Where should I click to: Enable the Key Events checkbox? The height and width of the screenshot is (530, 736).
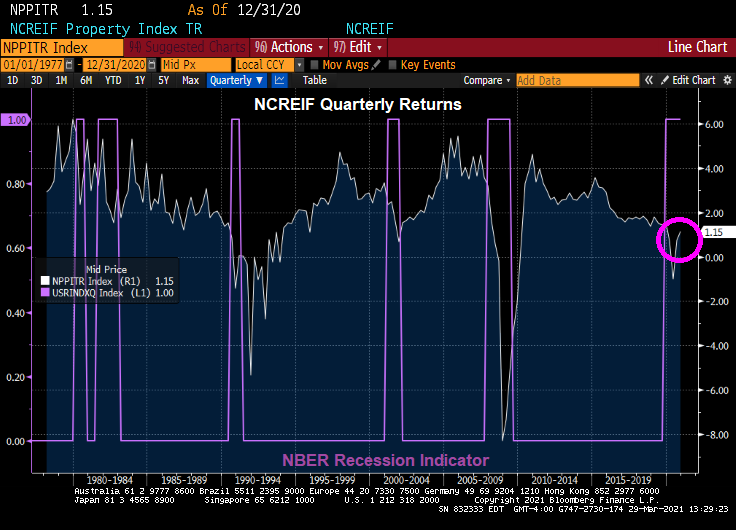(x=393, y=65)
